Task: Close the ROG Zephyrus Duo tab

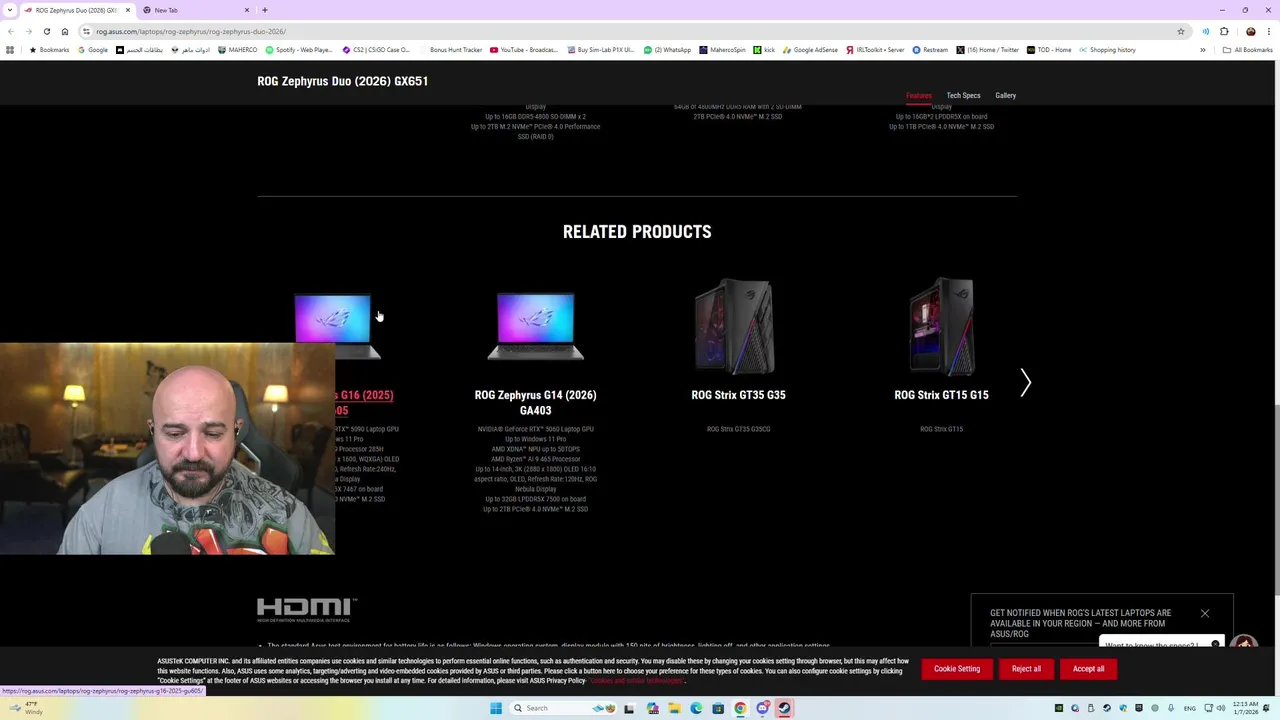Action: pyautogui.click(x=127, y=10)
